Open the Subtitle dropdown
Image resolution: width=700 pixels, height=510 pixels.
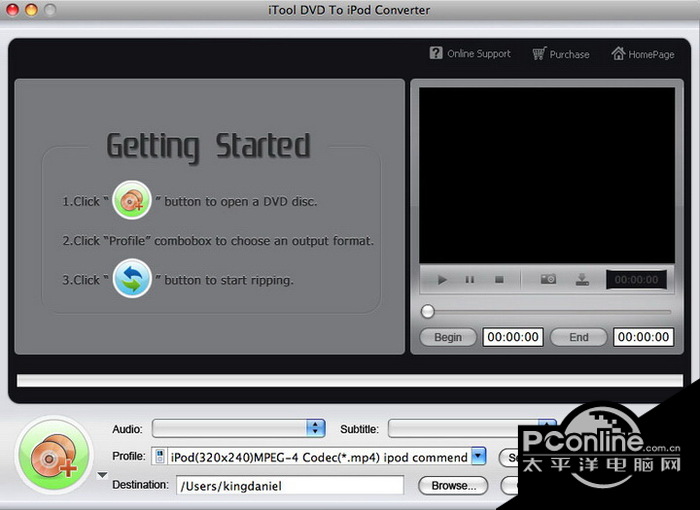coord(472,428)
